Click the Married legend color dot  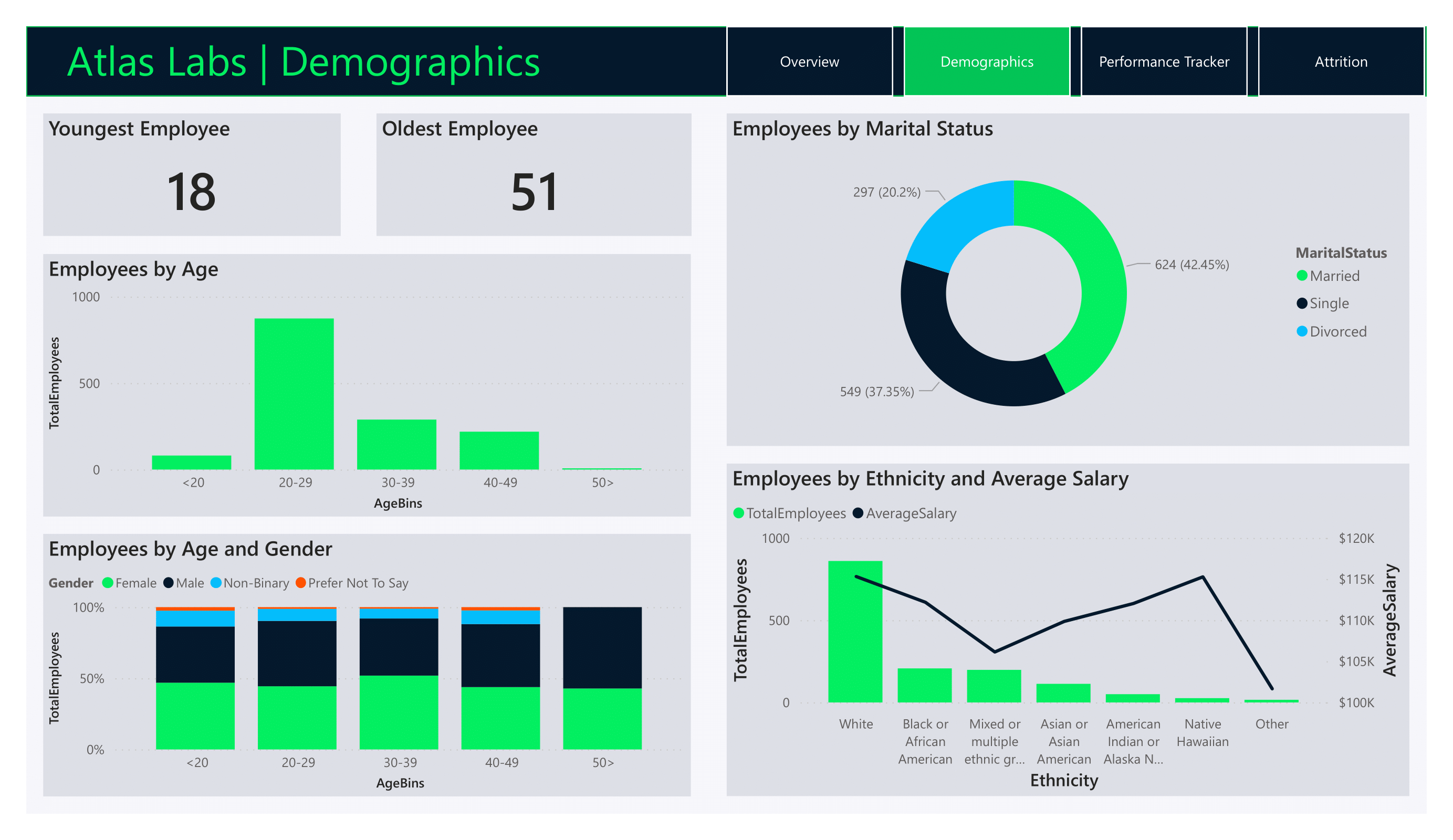1301,276
